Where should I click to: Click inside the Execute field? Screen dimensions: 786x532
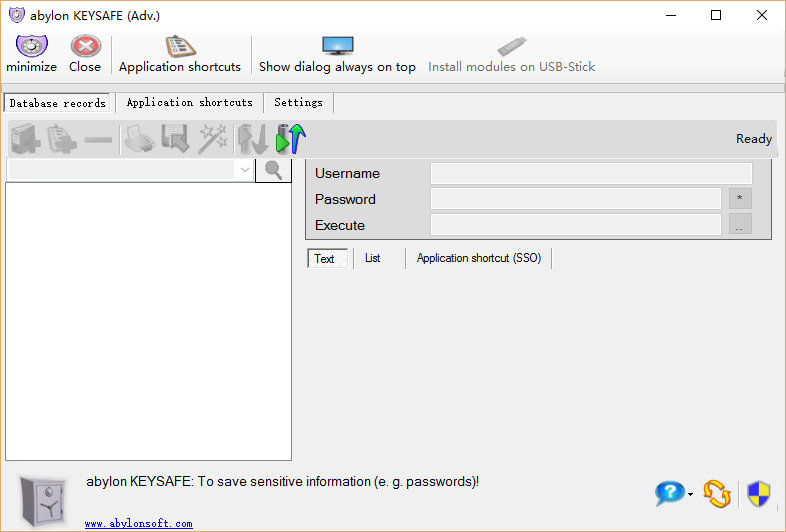(575, 225)
